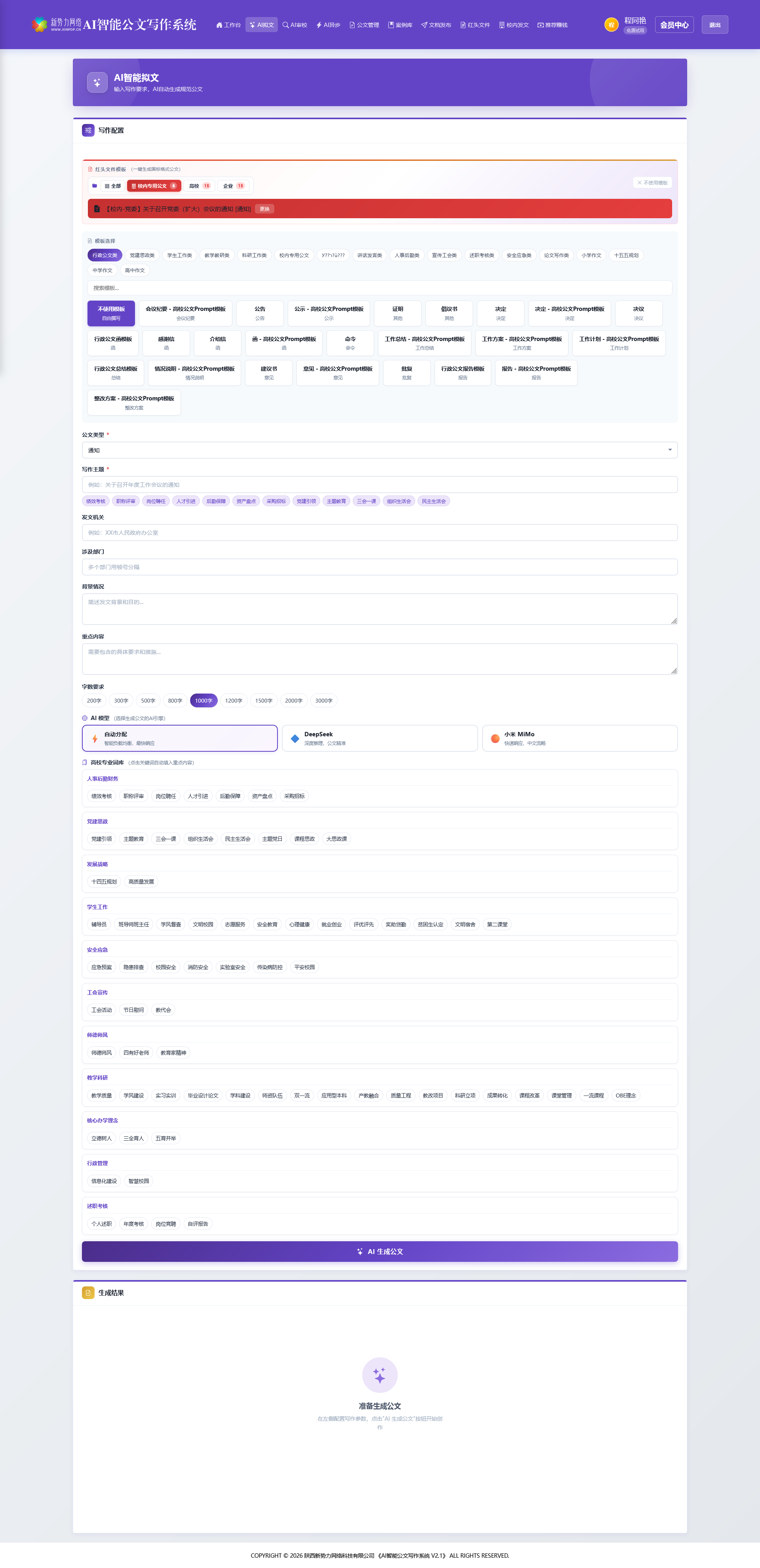760x1568 pixels.
Task: Switch to the 党建思政类 template tab
Action: tap(142, 255)
